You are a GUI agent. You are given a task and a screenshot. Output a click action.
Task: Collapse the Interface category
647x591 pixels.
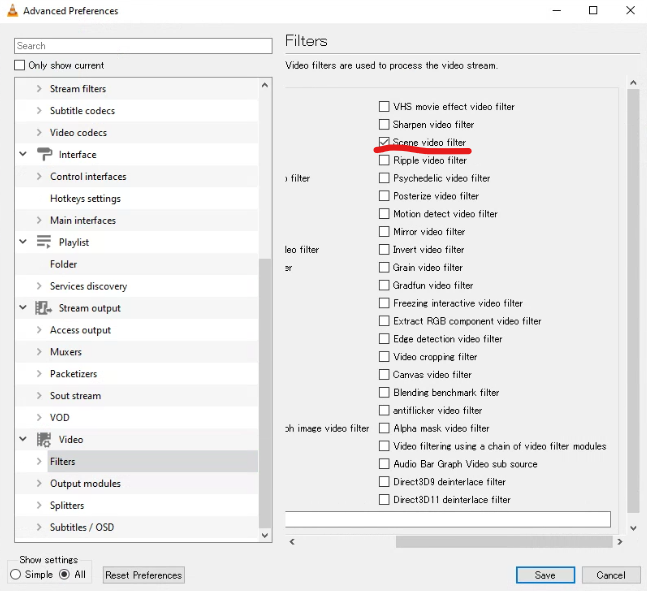pos(23,154)
